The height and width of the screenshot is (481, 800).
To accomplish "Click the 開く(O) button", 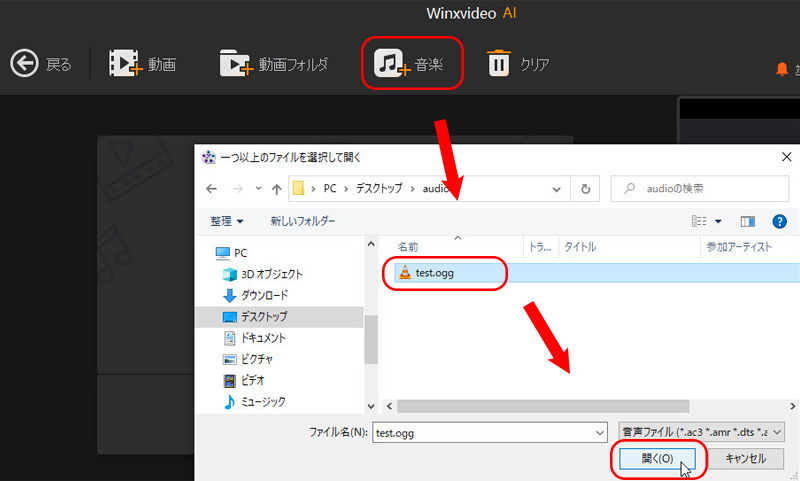I will 657,459.
